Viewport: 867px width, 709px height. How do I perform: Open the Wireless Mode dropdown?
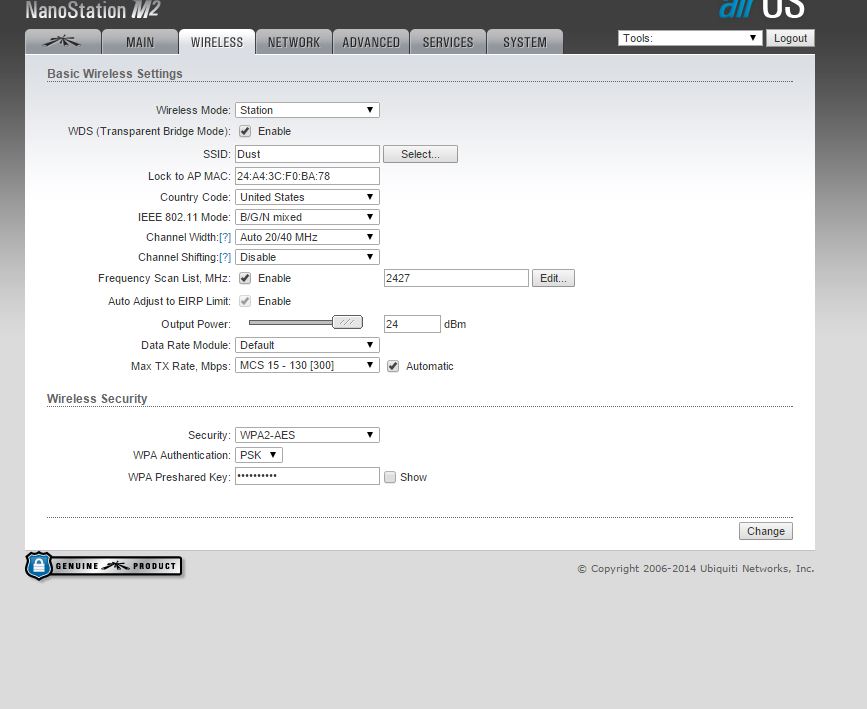coord(307,110)
